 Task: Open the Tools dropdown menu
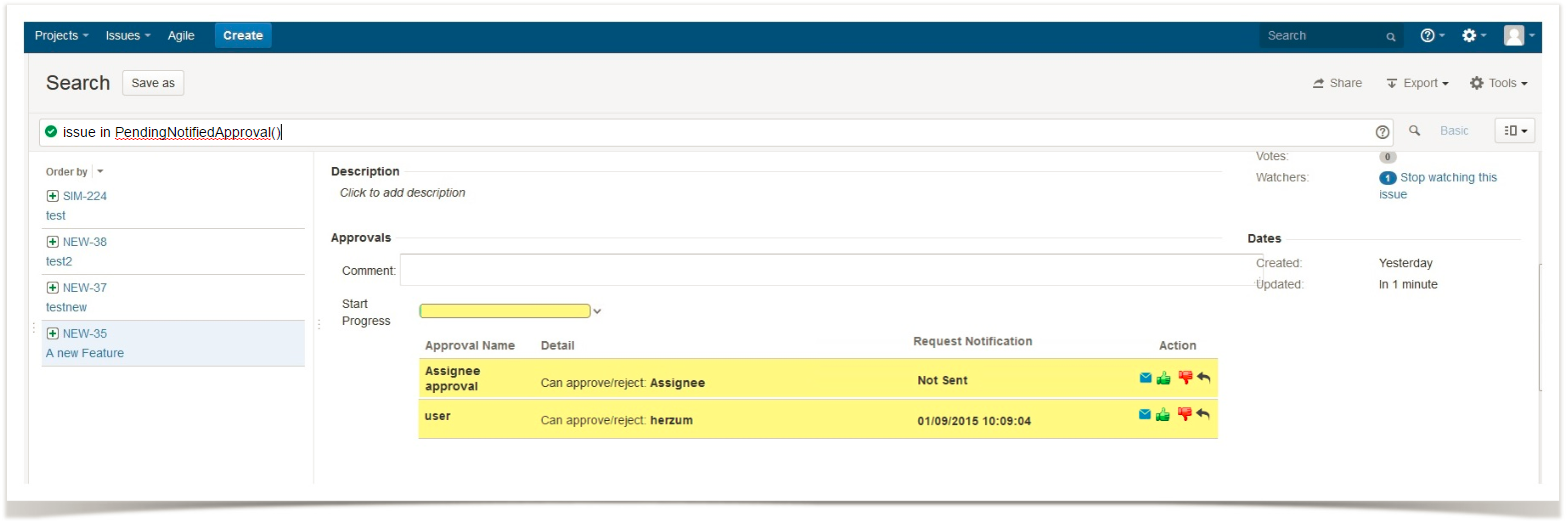coord(1498,84)
